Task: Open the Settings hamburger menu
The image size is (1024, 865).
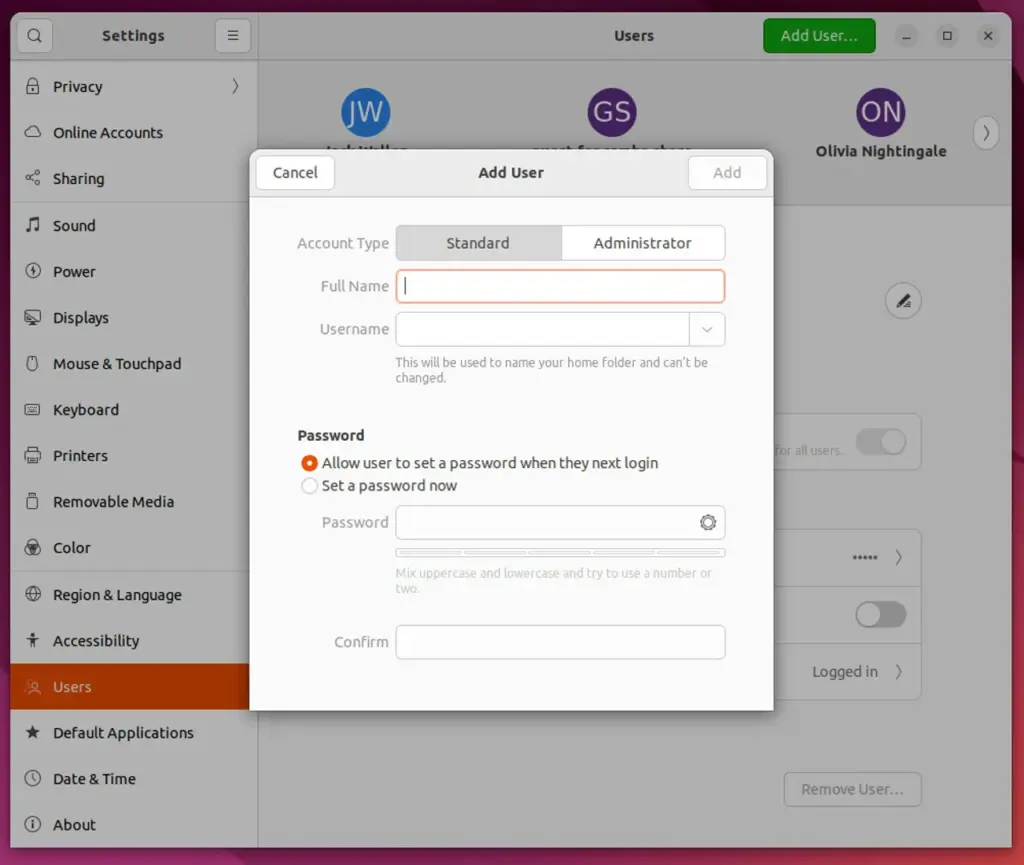Action: click(232, 36)
